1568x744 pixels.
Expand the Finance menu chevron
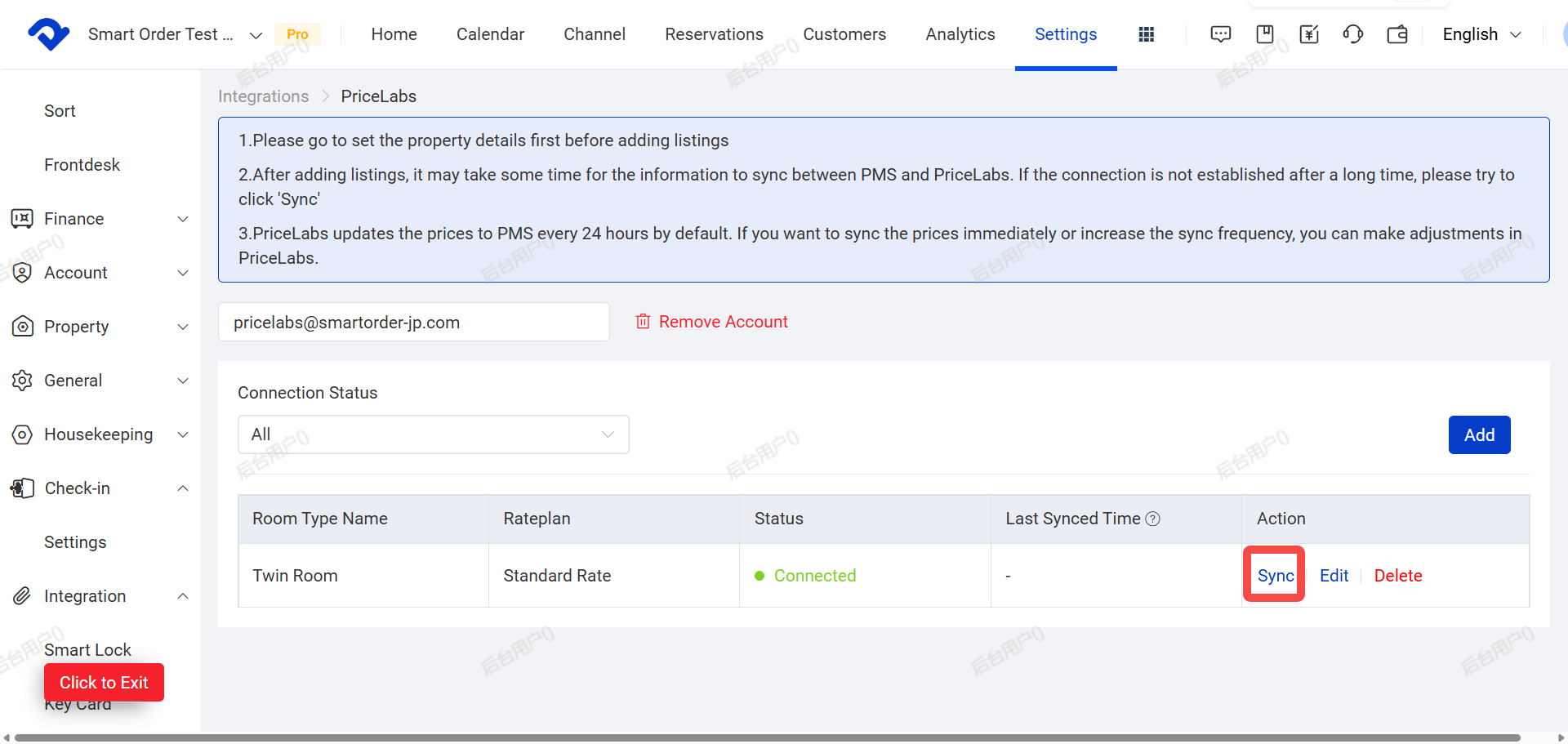pyautogui.click(x=183, y=219)
